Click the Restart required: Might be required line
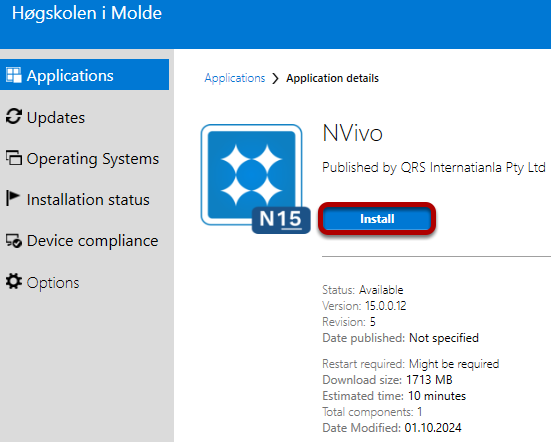 point(411,364)
